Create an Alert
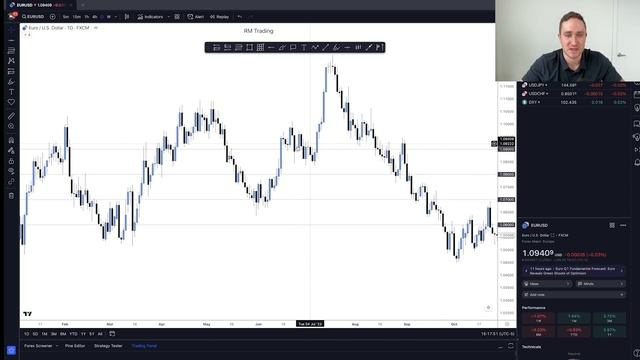The height and width of the screenshot is (360, 640). [x=196, y=17]
